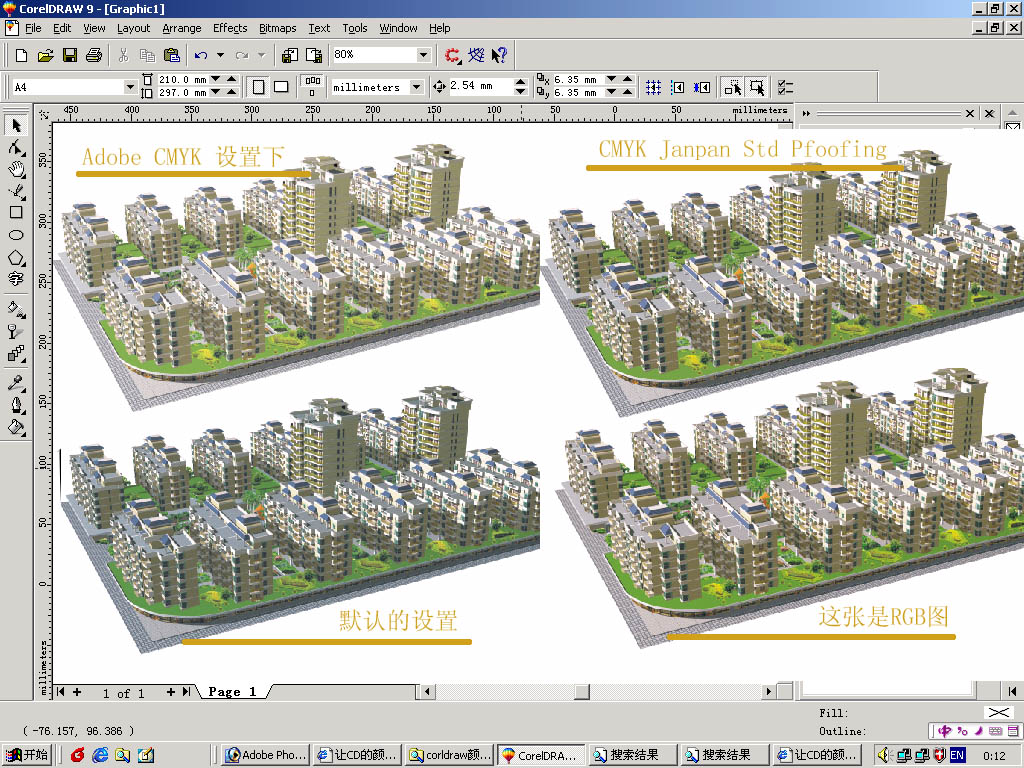Open a file with the Open folder icon
This screenshot has height=768, width=1024.
(x=45, y=56)
